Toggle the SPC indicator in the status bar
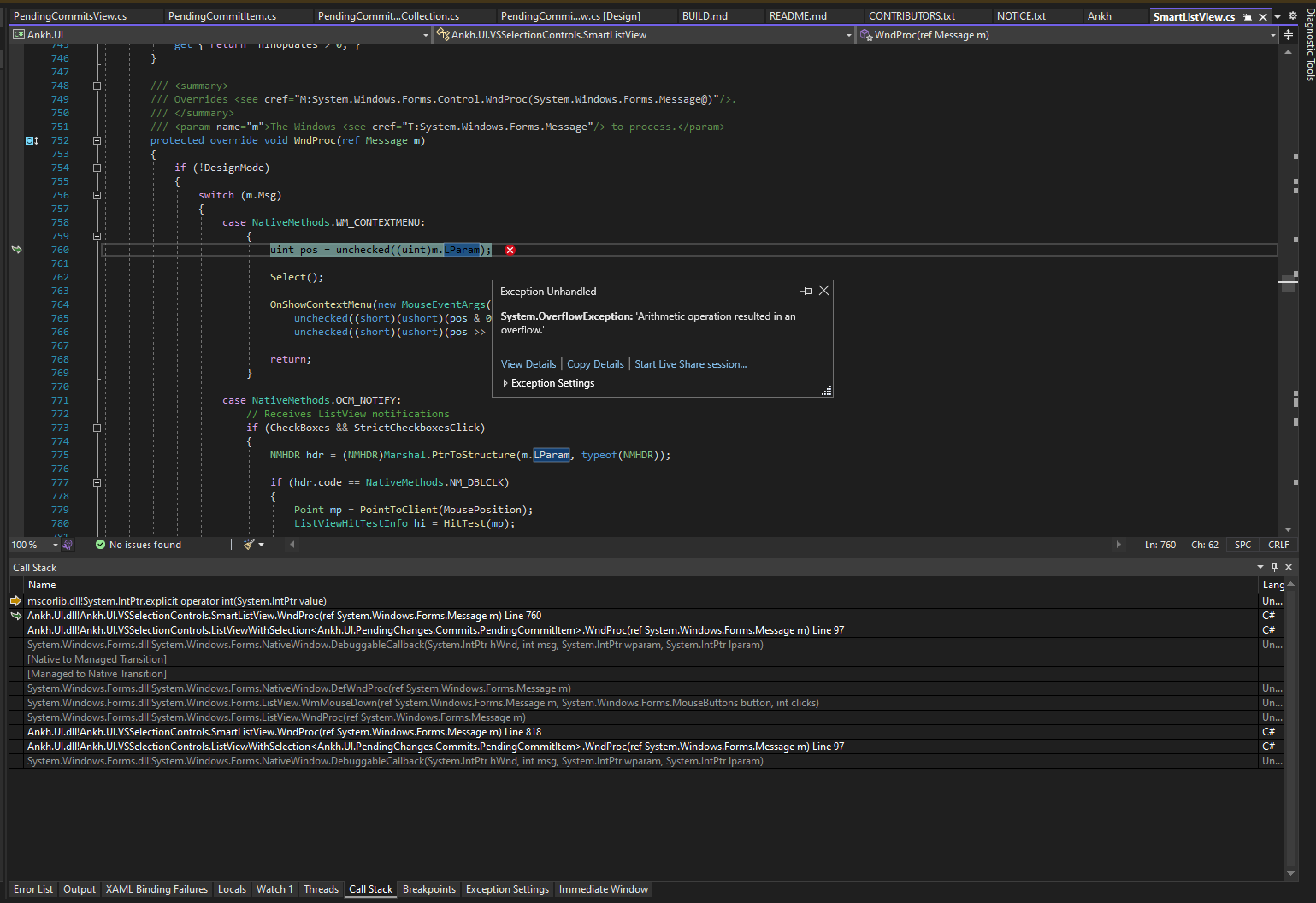 coord(1242,544)
